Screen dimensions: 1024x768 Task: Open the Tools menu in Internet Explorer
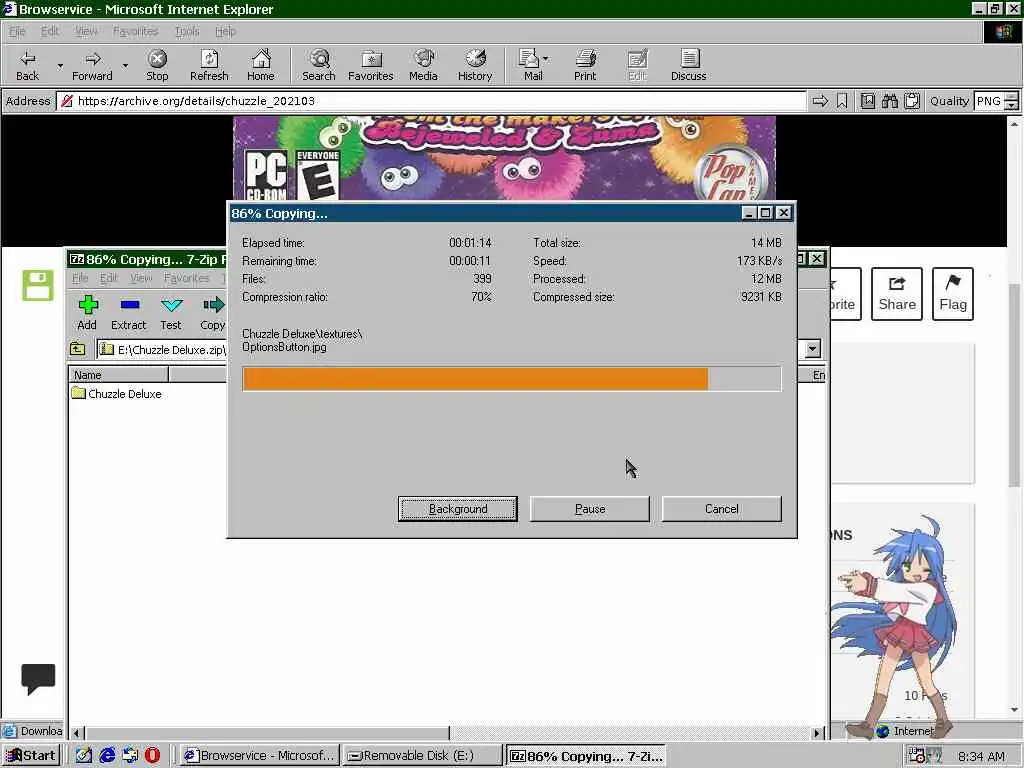click(x=187, y=31)
